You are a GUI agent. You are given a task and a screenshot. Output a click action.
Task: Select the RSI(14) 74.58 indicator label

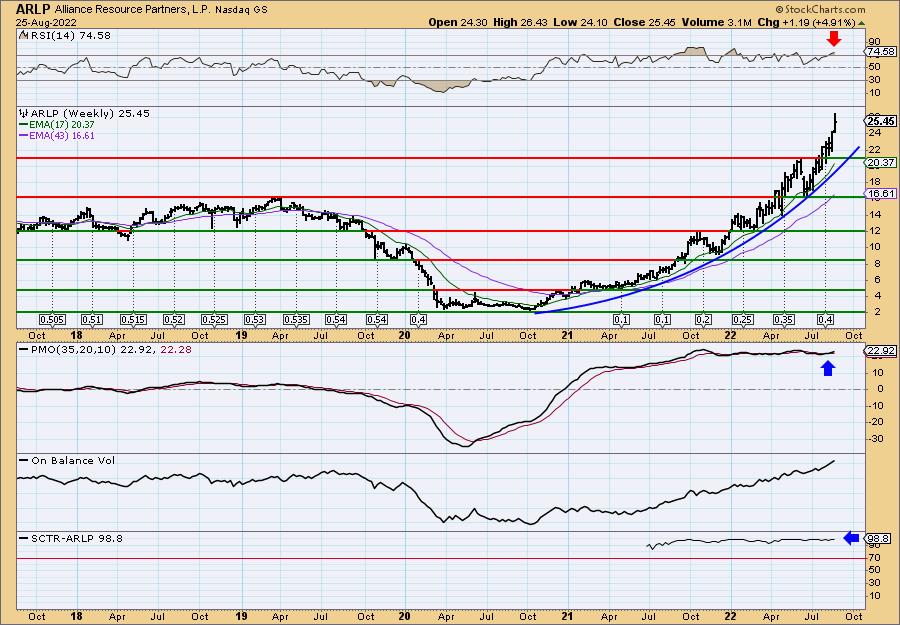point(69,36)
